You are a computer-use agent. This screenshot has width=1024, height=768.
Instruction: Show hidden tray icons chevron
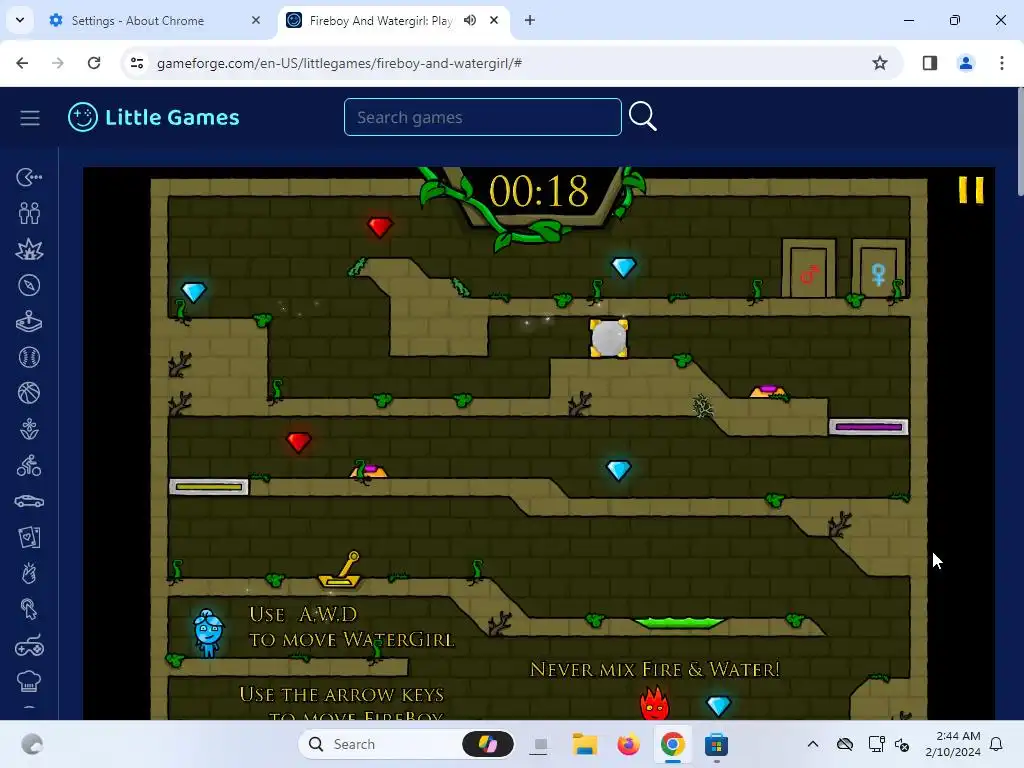coord(812,744)
